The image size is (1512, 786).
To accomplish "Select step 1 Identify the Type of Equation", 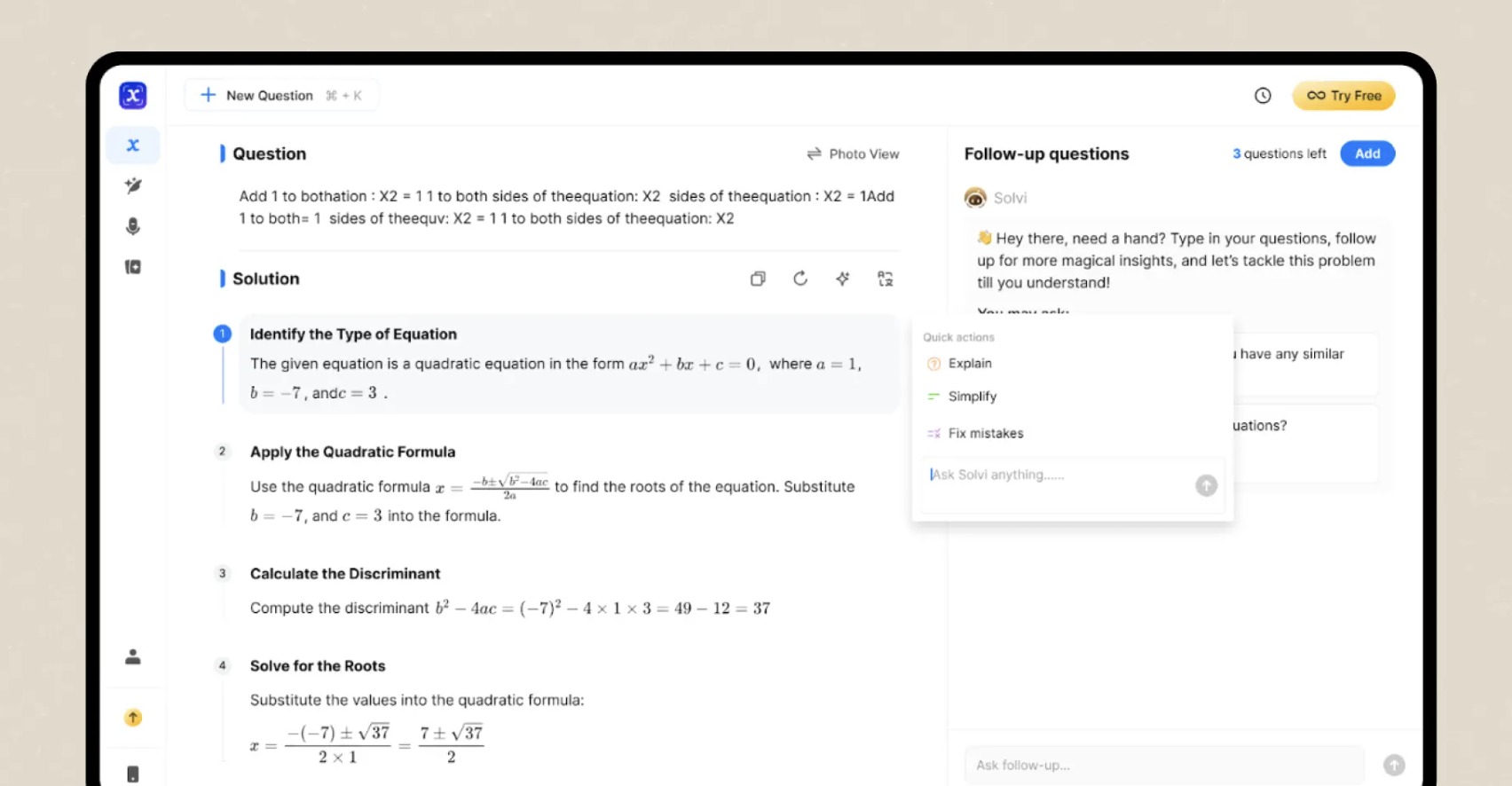I will click(569, 363).
